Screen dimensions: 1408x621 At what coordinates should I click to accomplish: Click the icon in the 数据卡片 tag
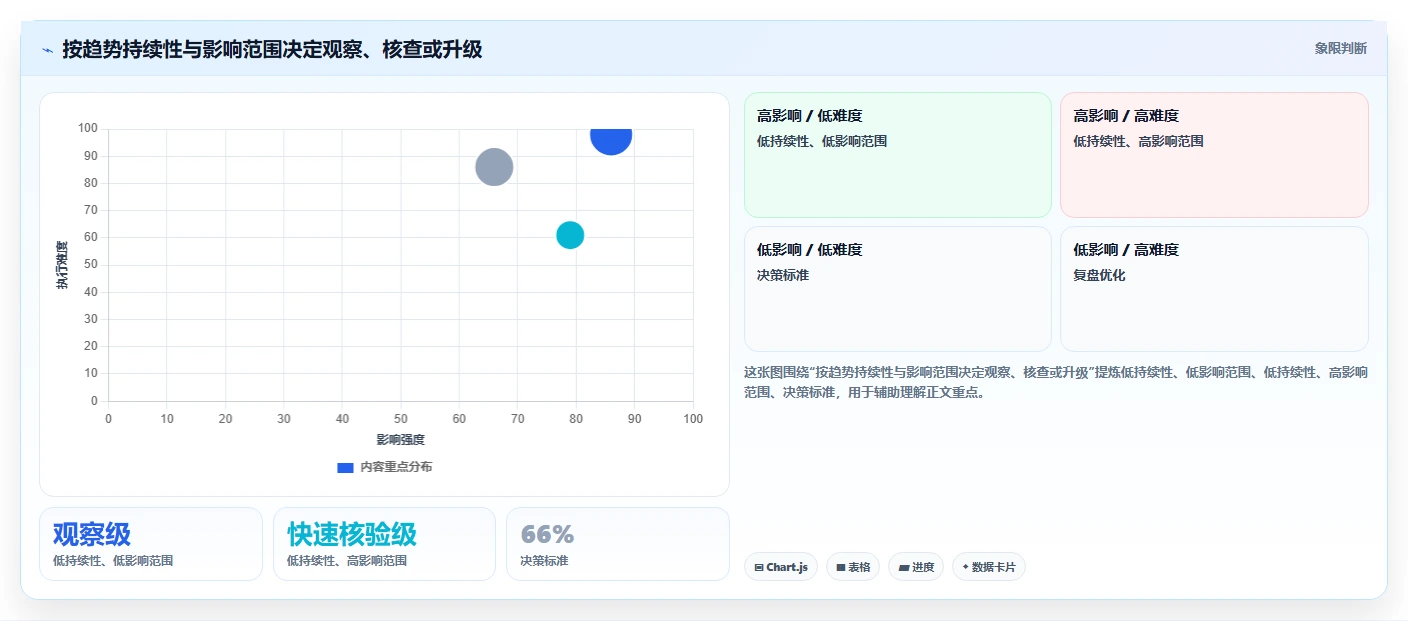965,567
